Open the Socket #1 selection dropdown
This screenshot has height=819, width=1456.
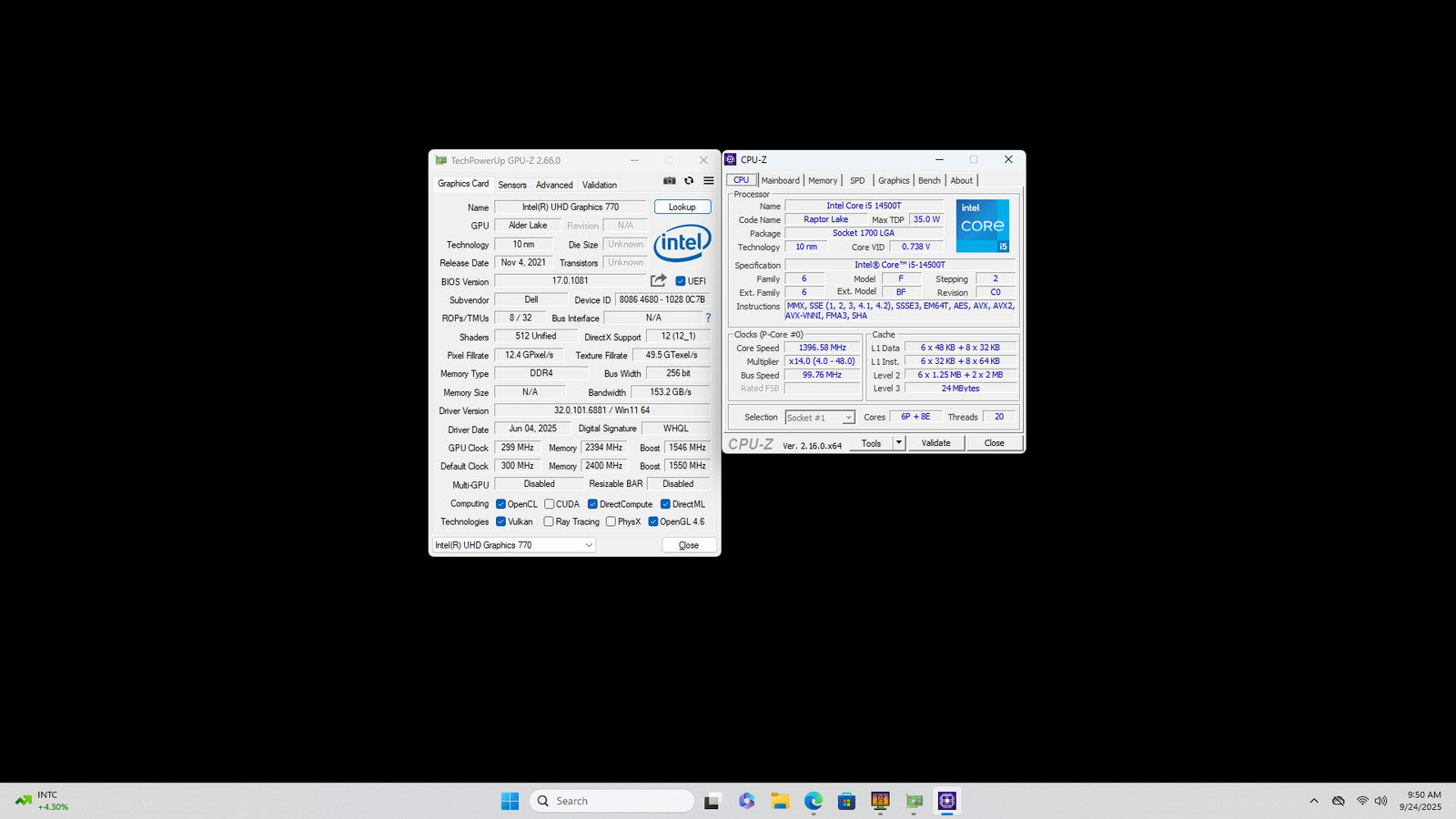click(x=820, y=418)
